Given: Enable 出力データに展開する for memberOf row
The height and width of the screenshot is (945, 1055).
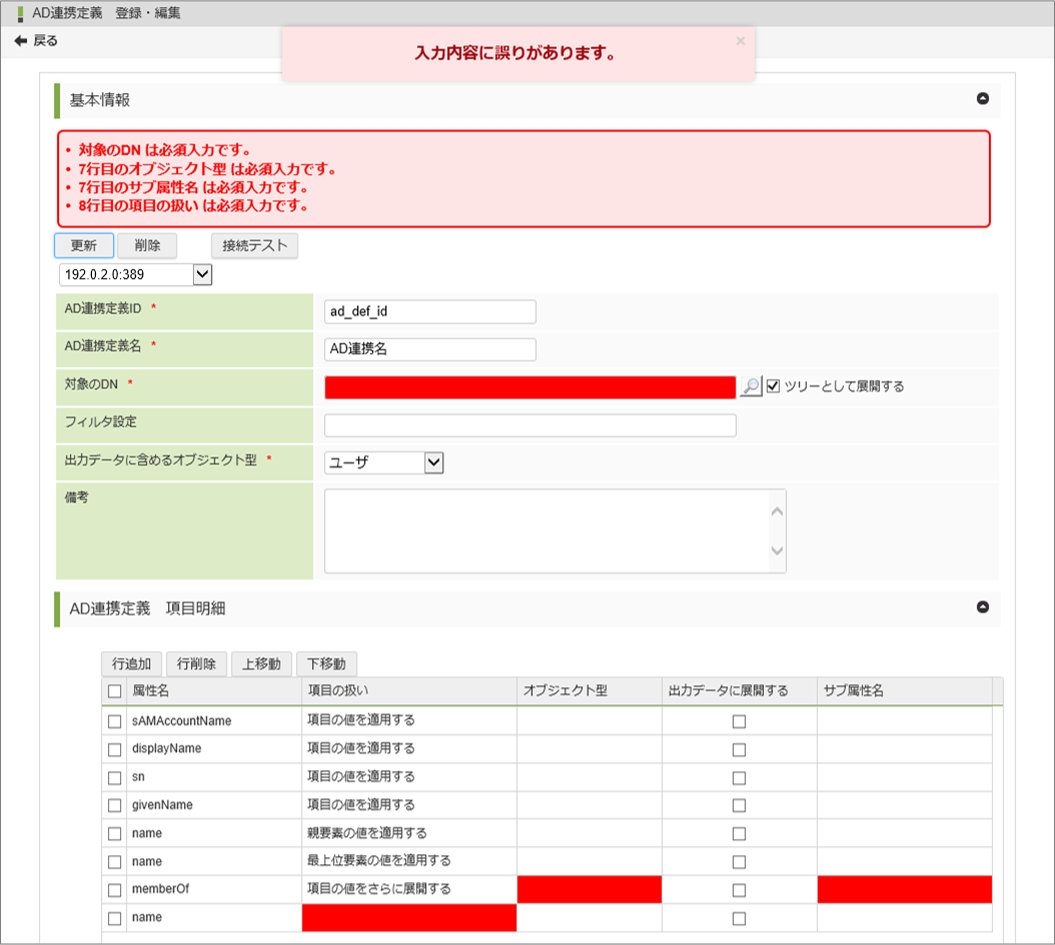Looking at the screenshot, I should [x=739, y=890].
